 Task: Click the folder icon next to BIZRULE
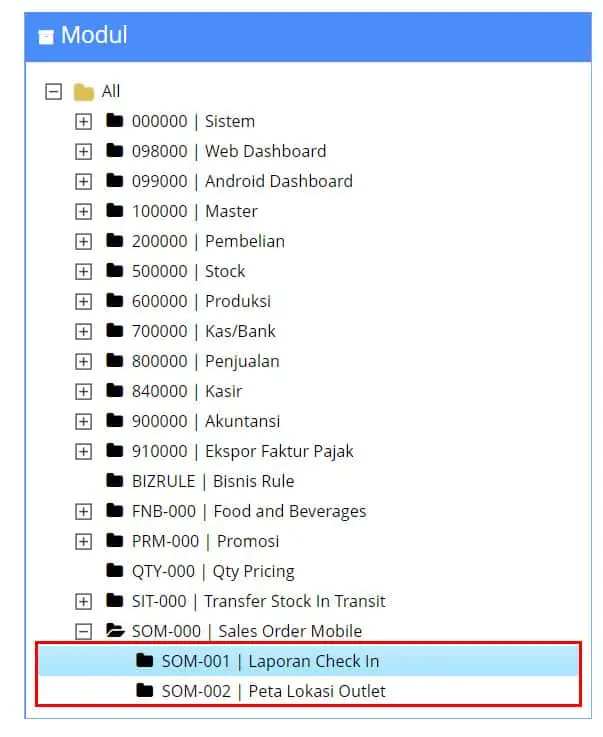pos(115,481)
